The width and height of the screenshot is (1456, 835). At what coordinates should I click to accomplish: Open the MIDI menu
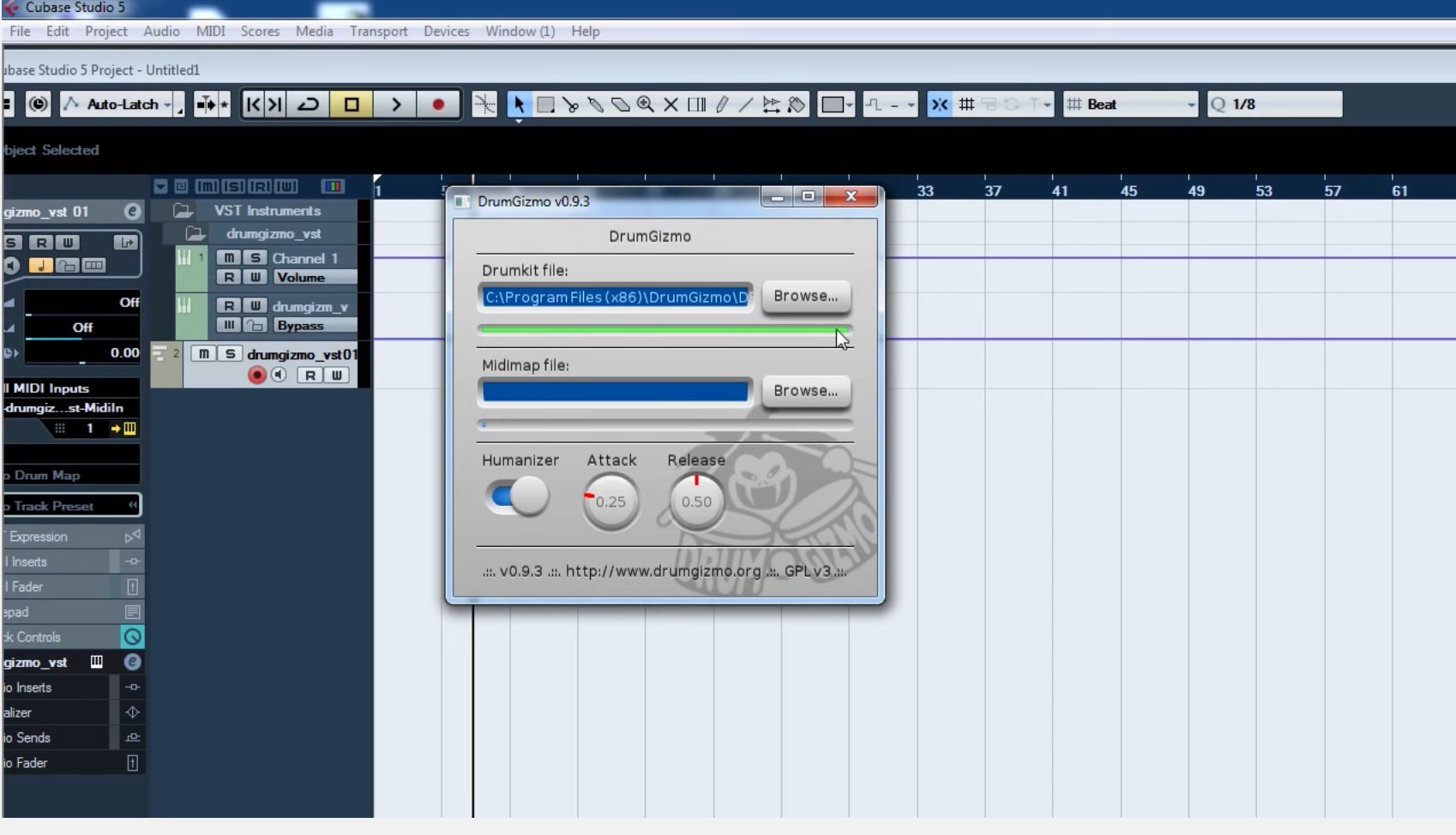point(210,31)
